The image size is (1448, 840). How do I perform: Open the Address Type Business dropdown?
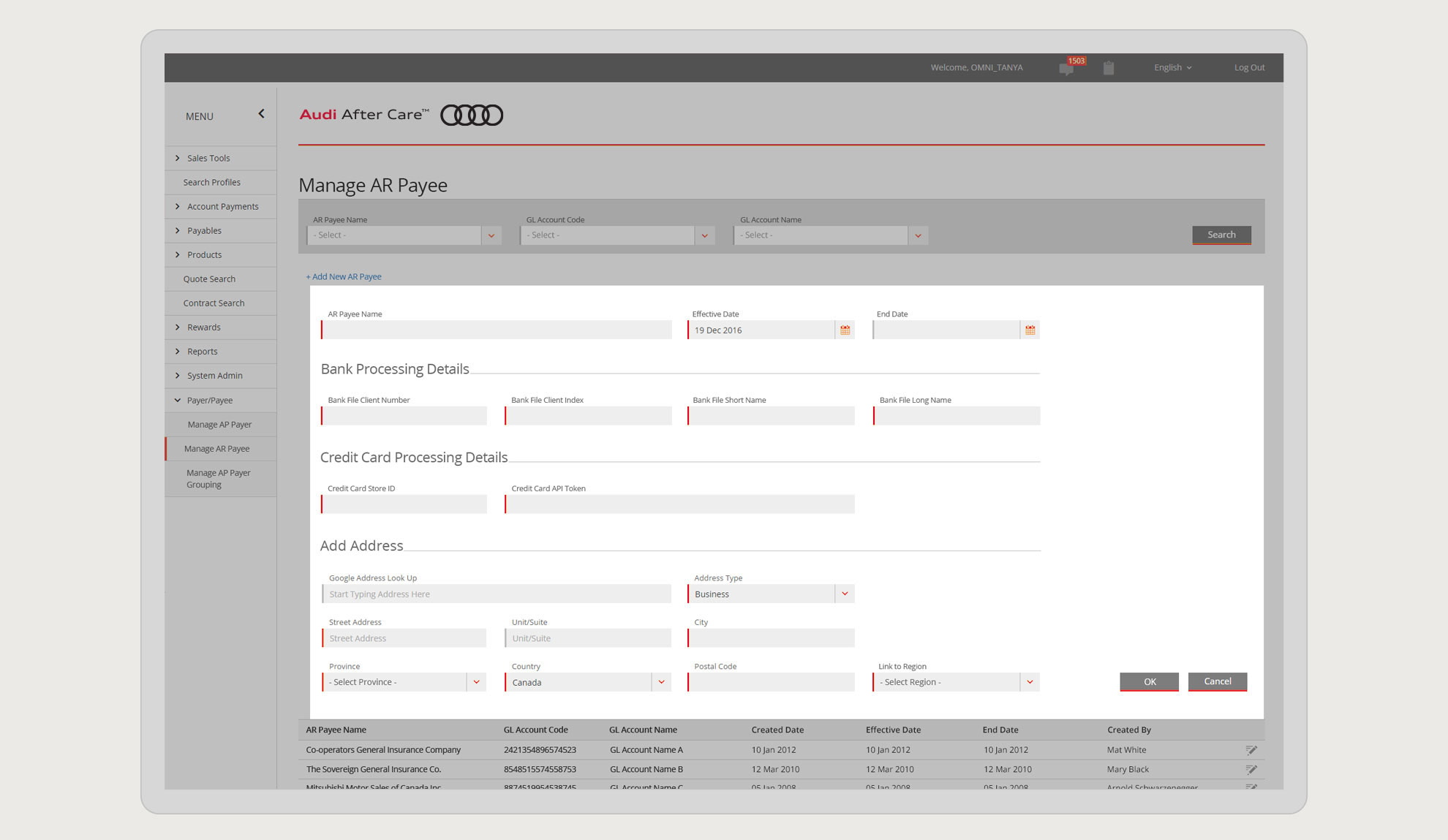(771, 594)
